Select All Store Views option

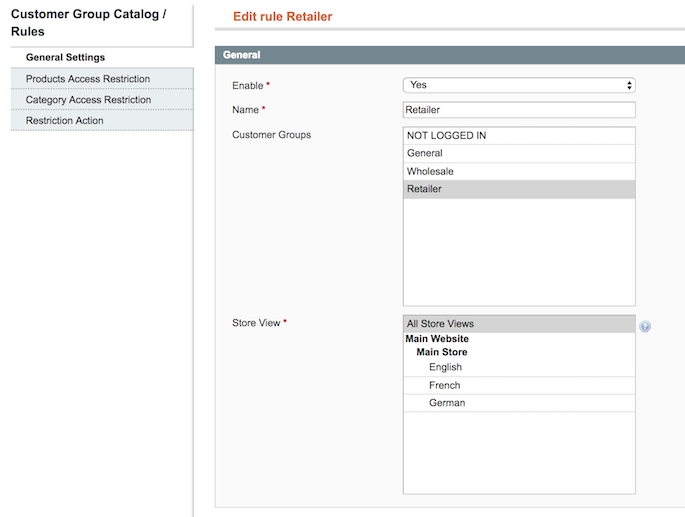click(519, 324)
